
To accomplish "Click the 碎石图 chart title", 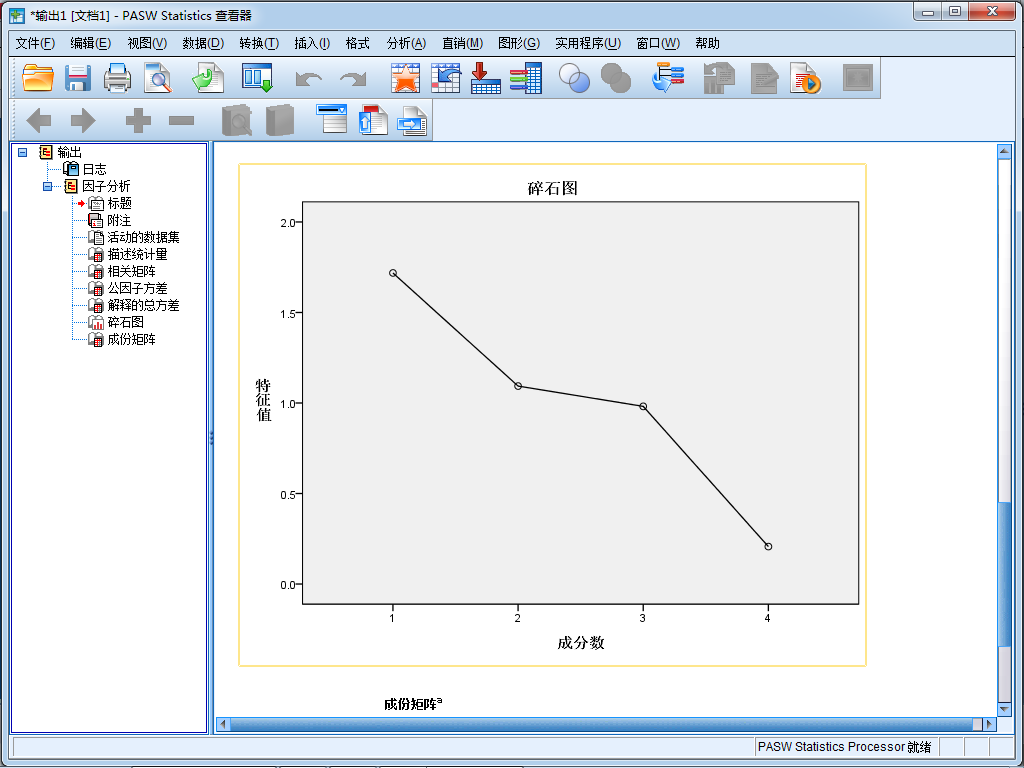I will (552, 188).
